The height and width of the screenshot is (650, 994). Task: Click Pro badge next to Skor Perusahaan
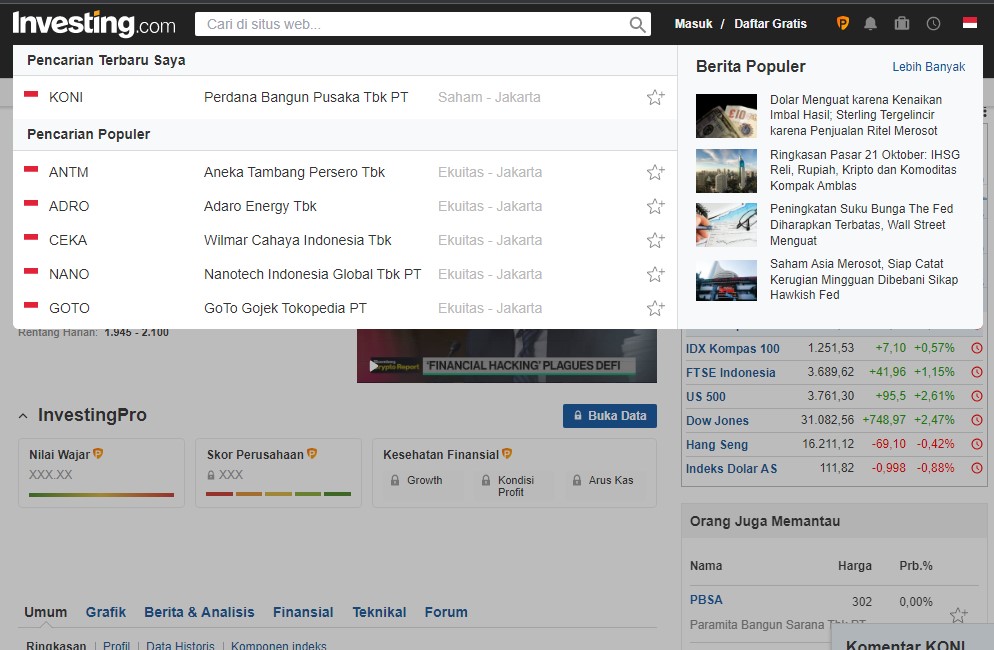(x=312, y=453)
